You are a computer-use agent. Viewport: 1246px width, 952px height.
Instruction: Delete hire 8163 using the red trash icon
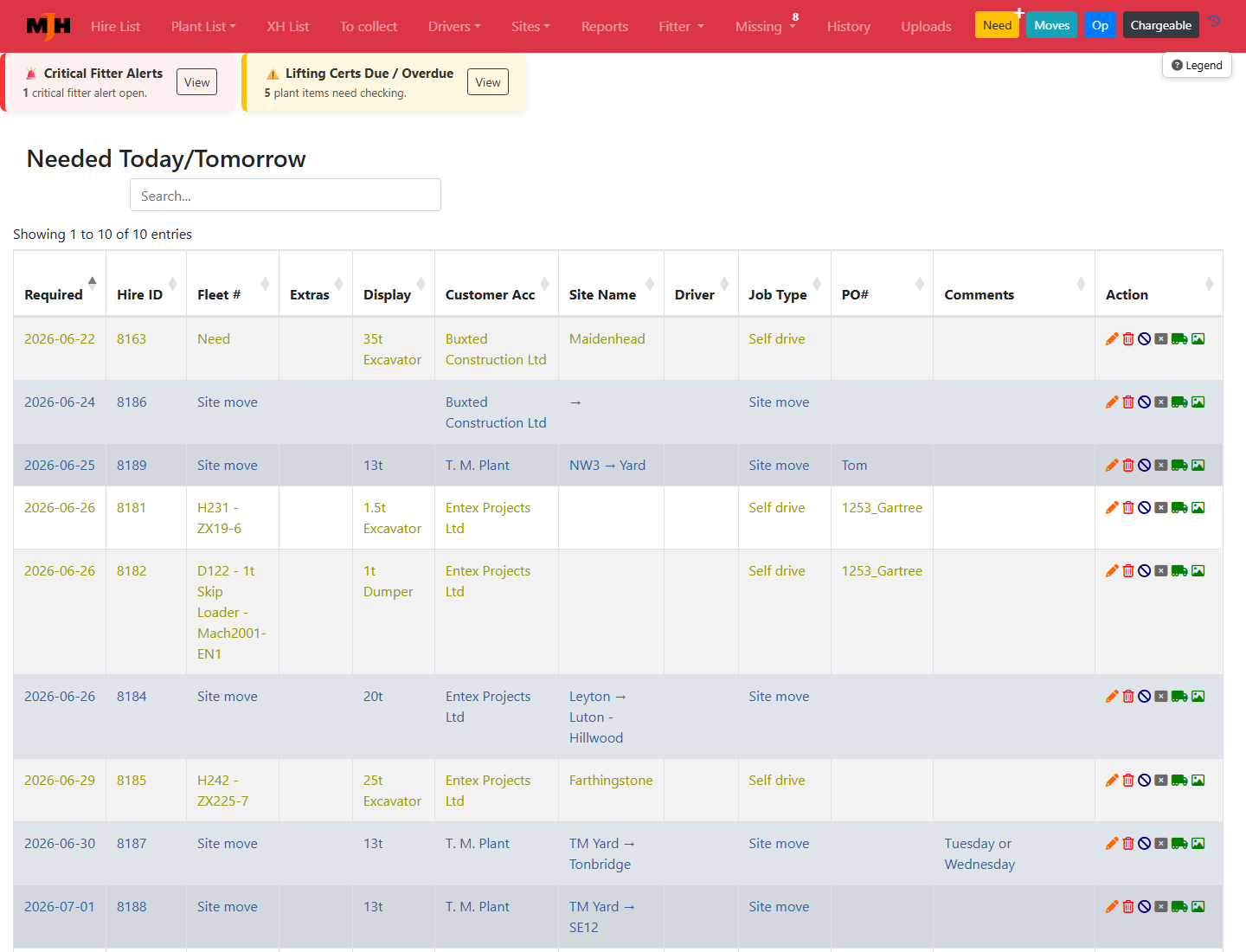pyautogui.click(x=1128, y=339)
